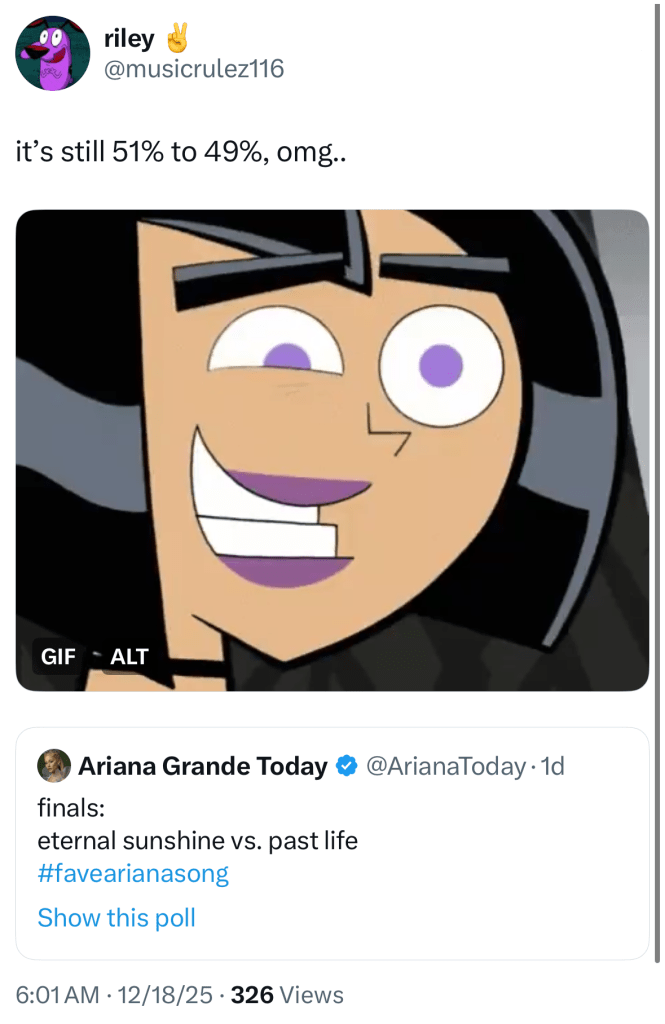Open the Ariana Grande Today account name
This screenshot has width=665, height=1024.
coord(203,767)
